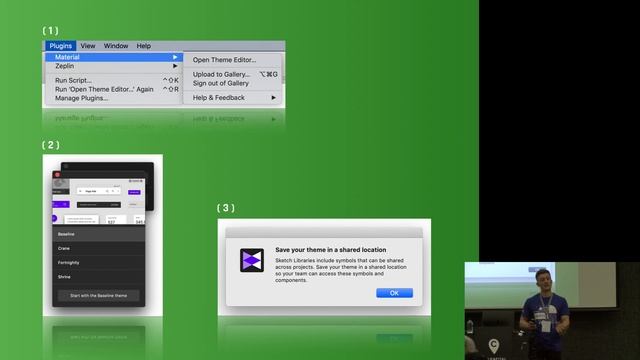Choose Manage Plugins...
640x360 pixels.
pyautogui.click(x=113, y=98)
